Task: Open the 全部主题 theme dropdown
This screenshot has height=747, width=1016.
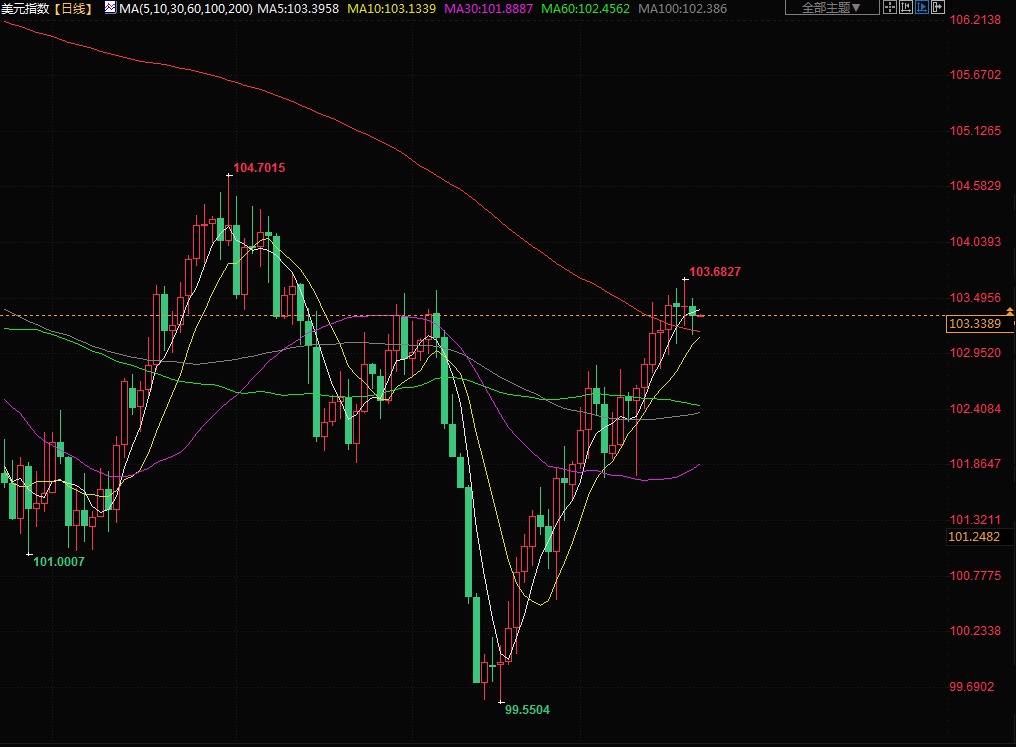Action: point(832,8)
